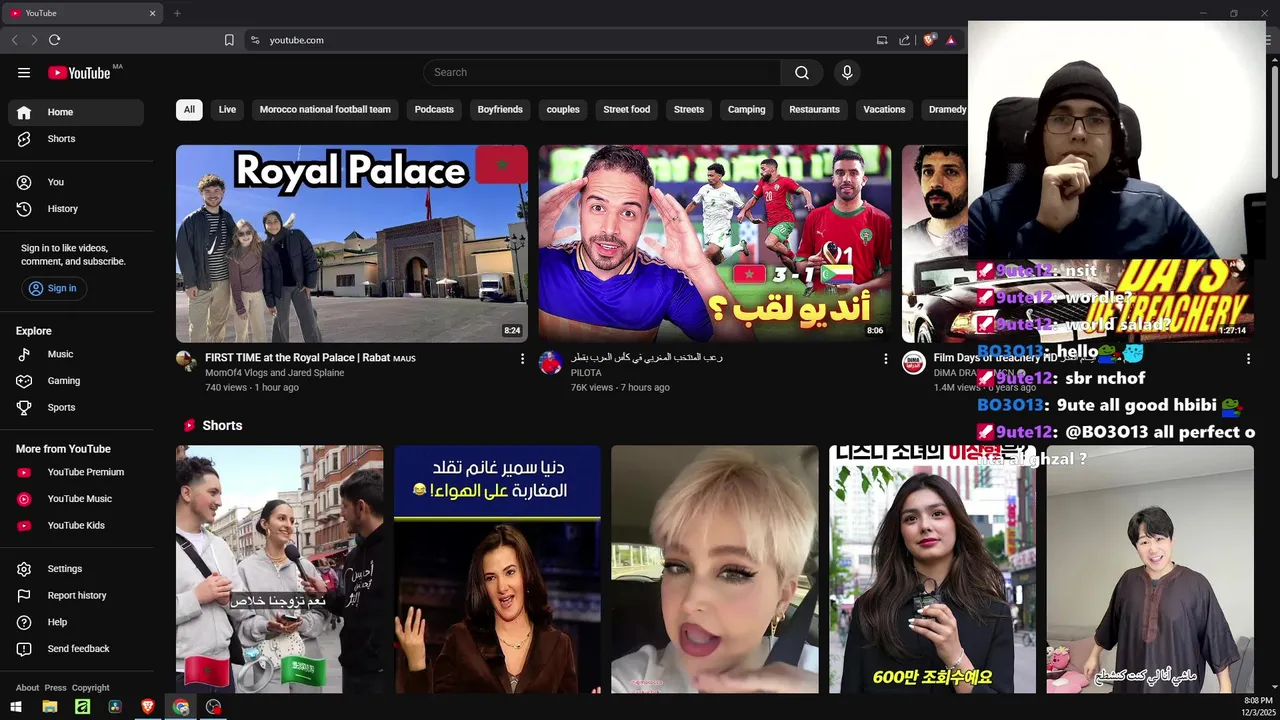
Task: Open OBS Studio from the taskbar
Action: coord(213,707)
